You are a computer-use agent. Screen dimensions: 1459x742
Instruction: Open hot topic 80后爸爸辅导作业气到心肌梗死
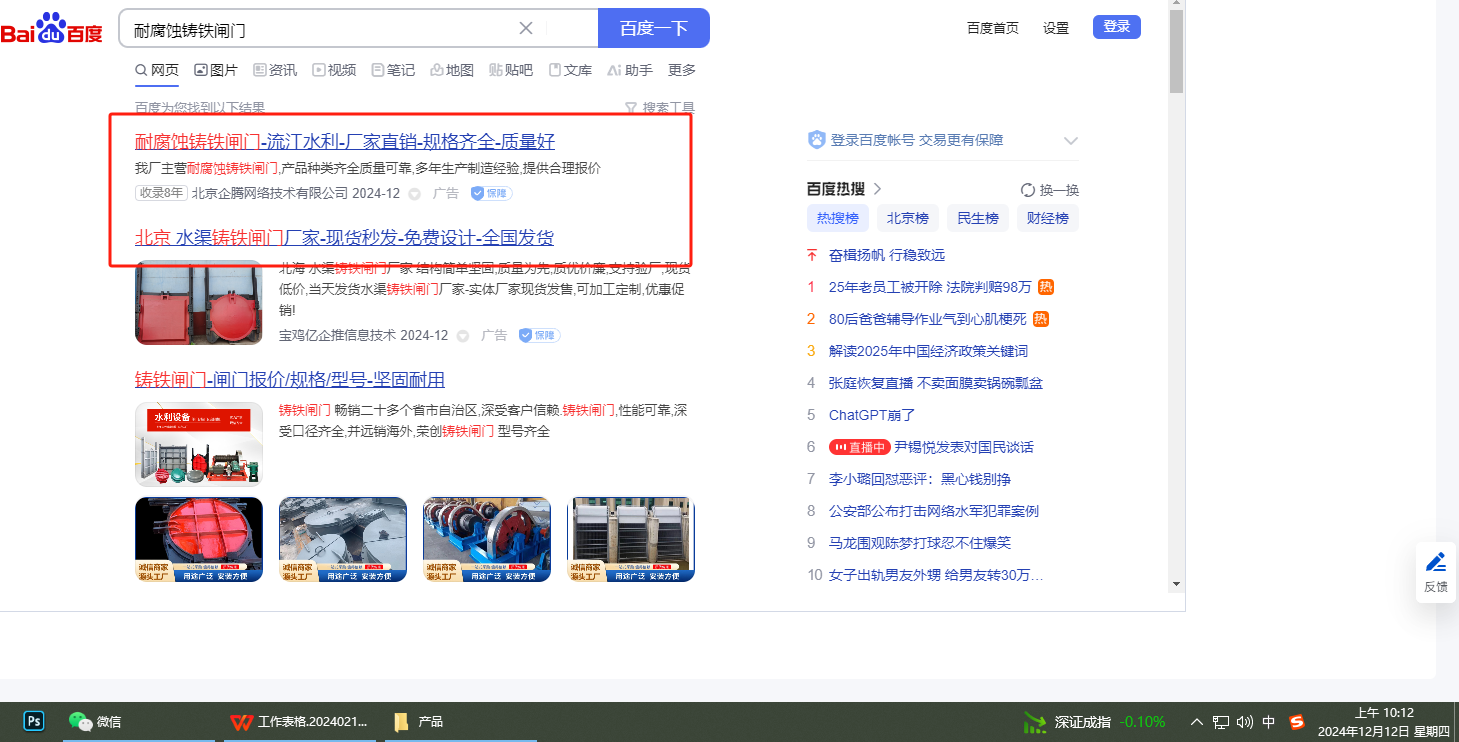pyautogui.click(x=928, y=319)
